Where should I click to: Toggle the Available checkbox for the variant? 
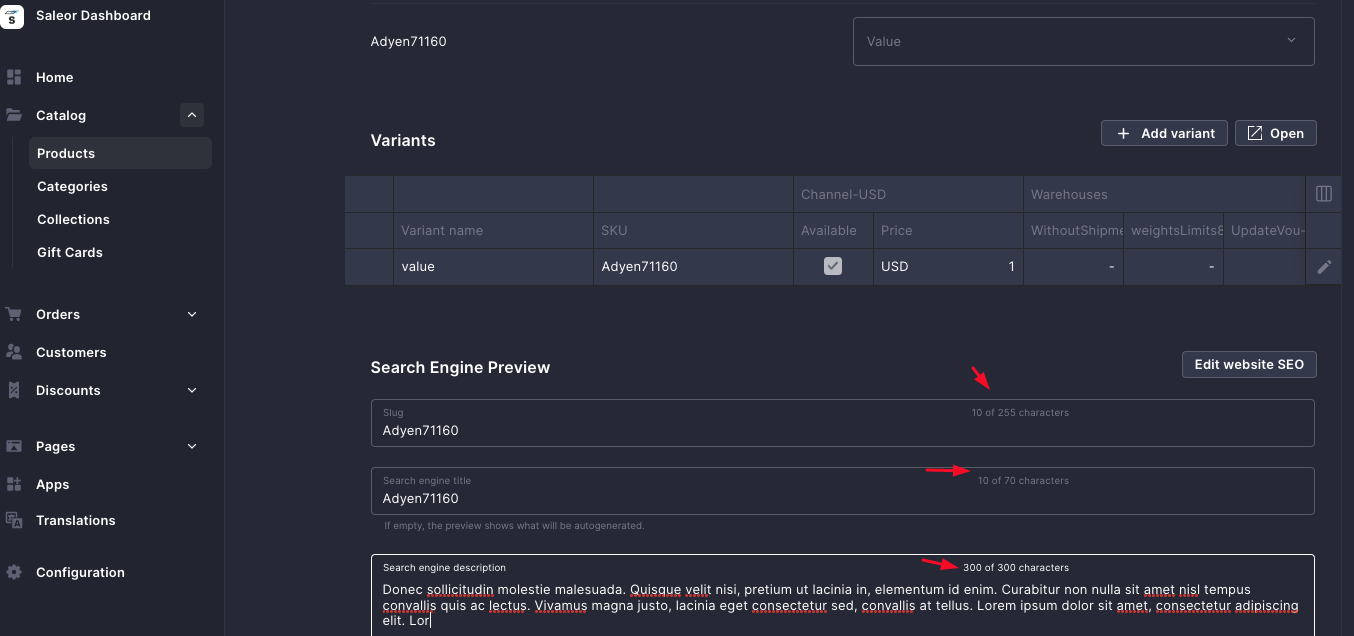(x=833, y=266)
